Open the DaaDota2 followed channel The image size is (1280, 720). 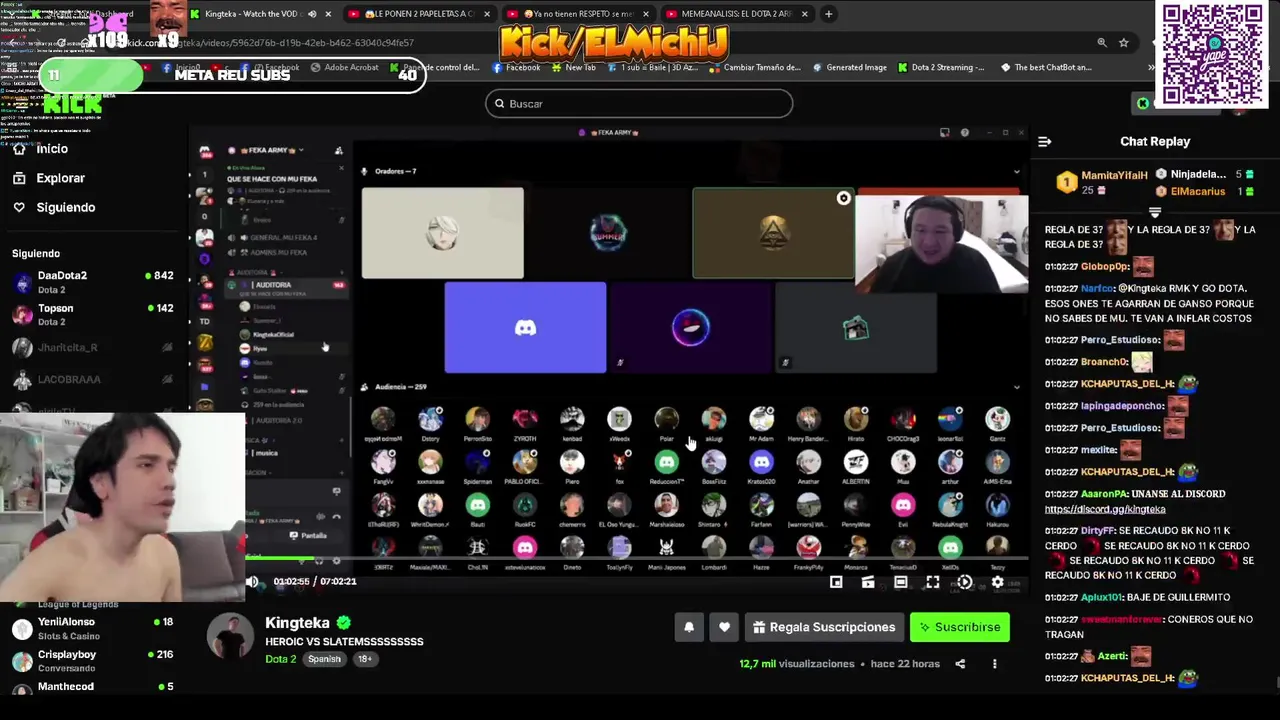[x=93, y=282]
